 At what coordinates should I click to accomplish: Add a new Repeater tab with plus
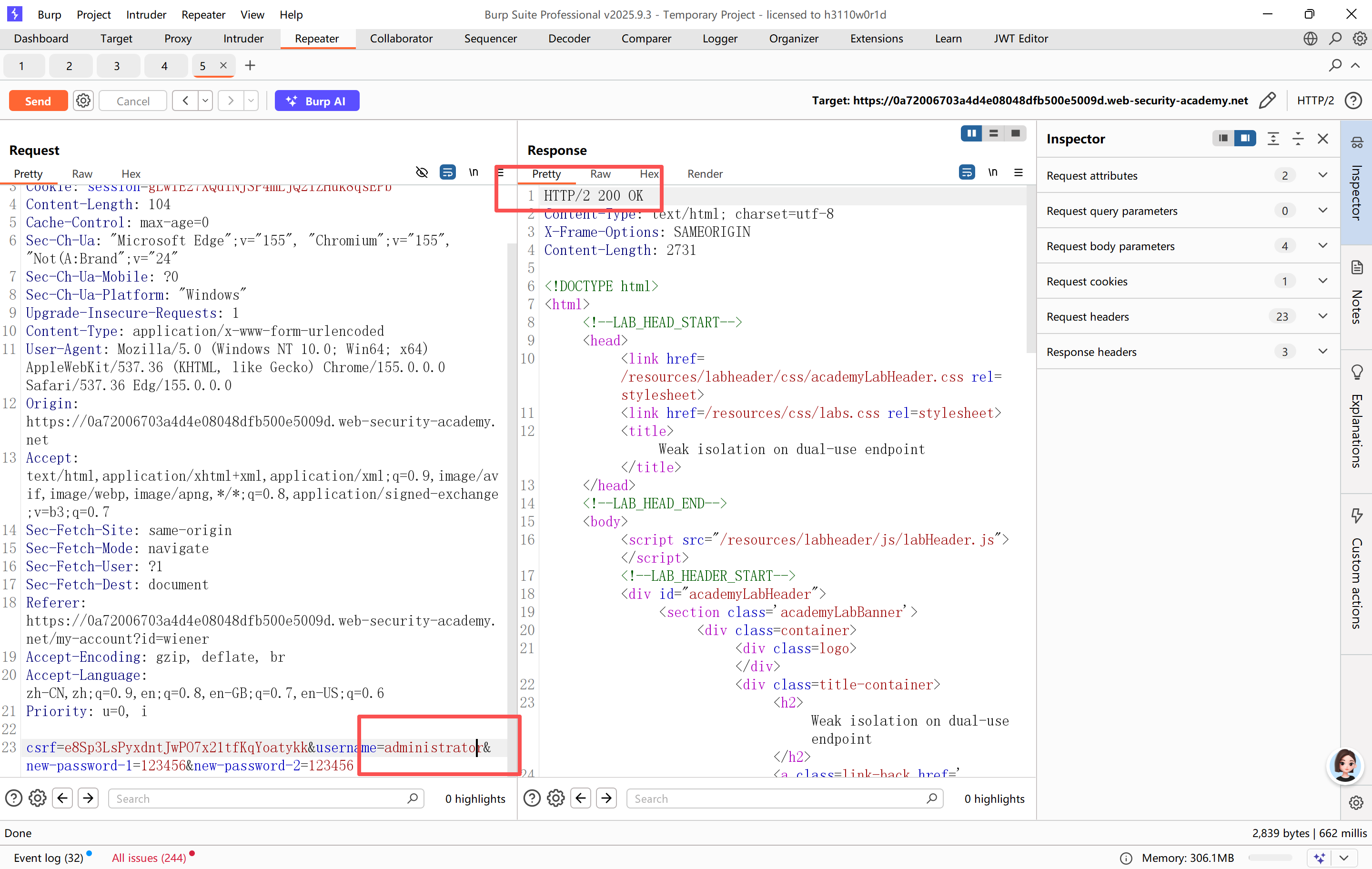250,66
